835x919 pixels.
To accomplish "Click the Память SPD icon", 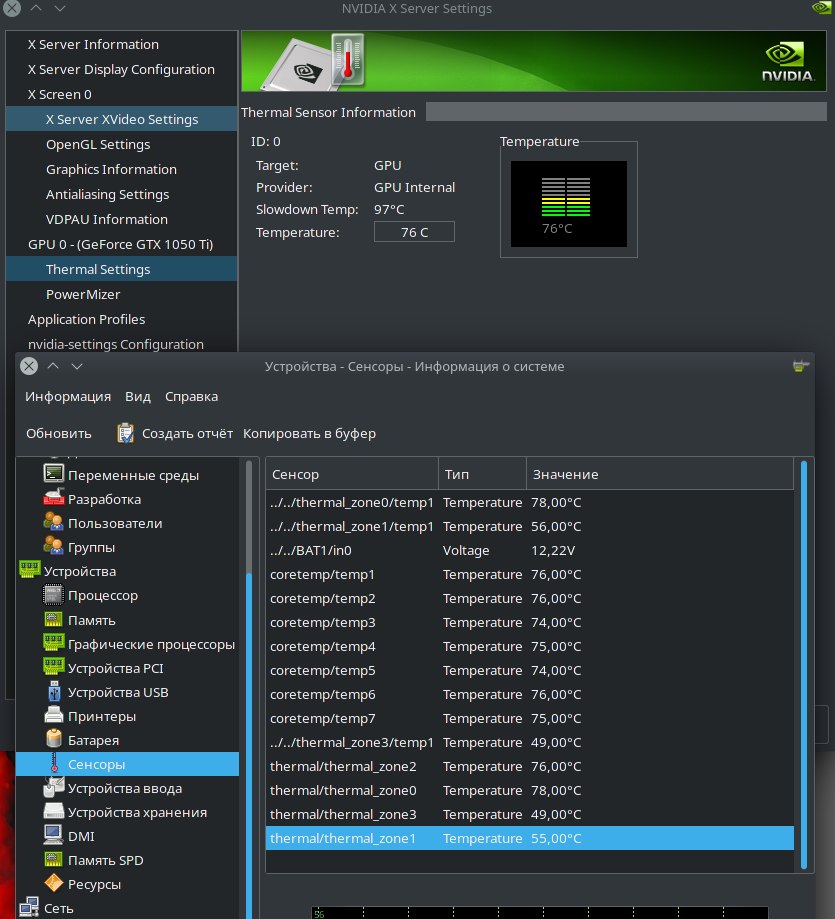I will pyautogui.click(x=53, y=859).
